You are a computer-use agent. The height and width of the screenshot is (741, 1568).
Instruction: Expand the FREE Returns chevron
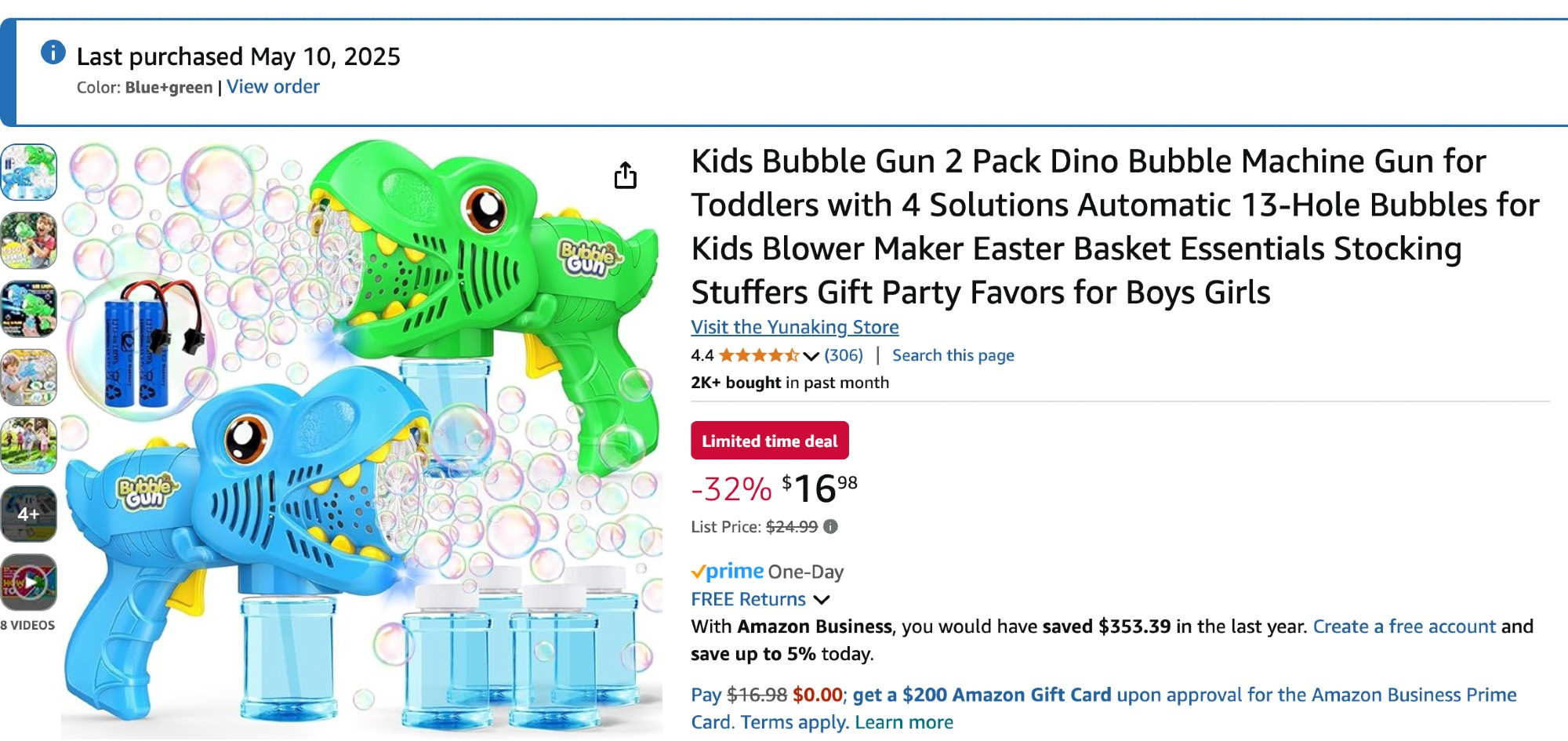(821, 600)
